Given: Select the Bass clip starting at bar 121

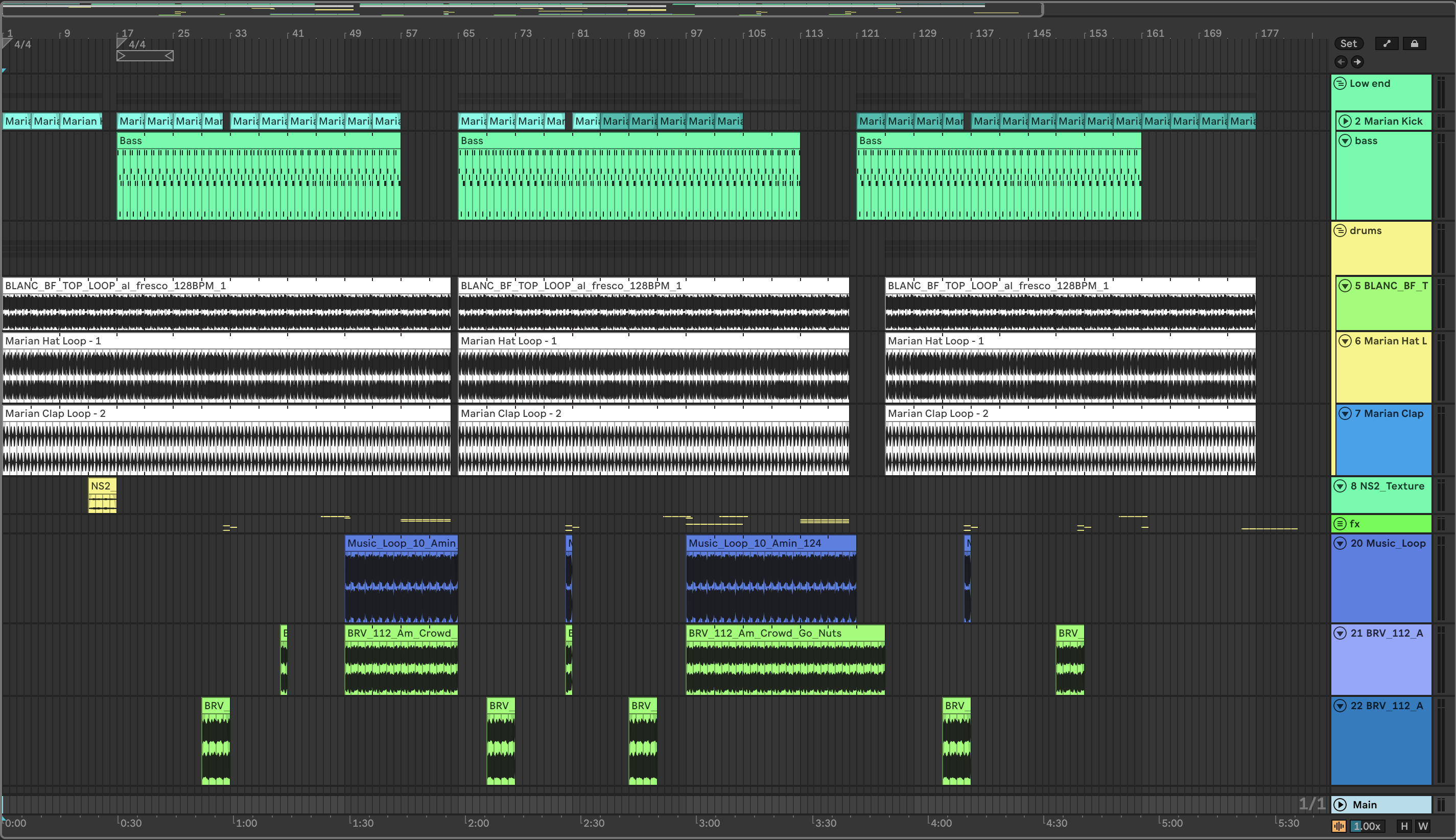Looking at the screenshot, I should tap(999, 176).
